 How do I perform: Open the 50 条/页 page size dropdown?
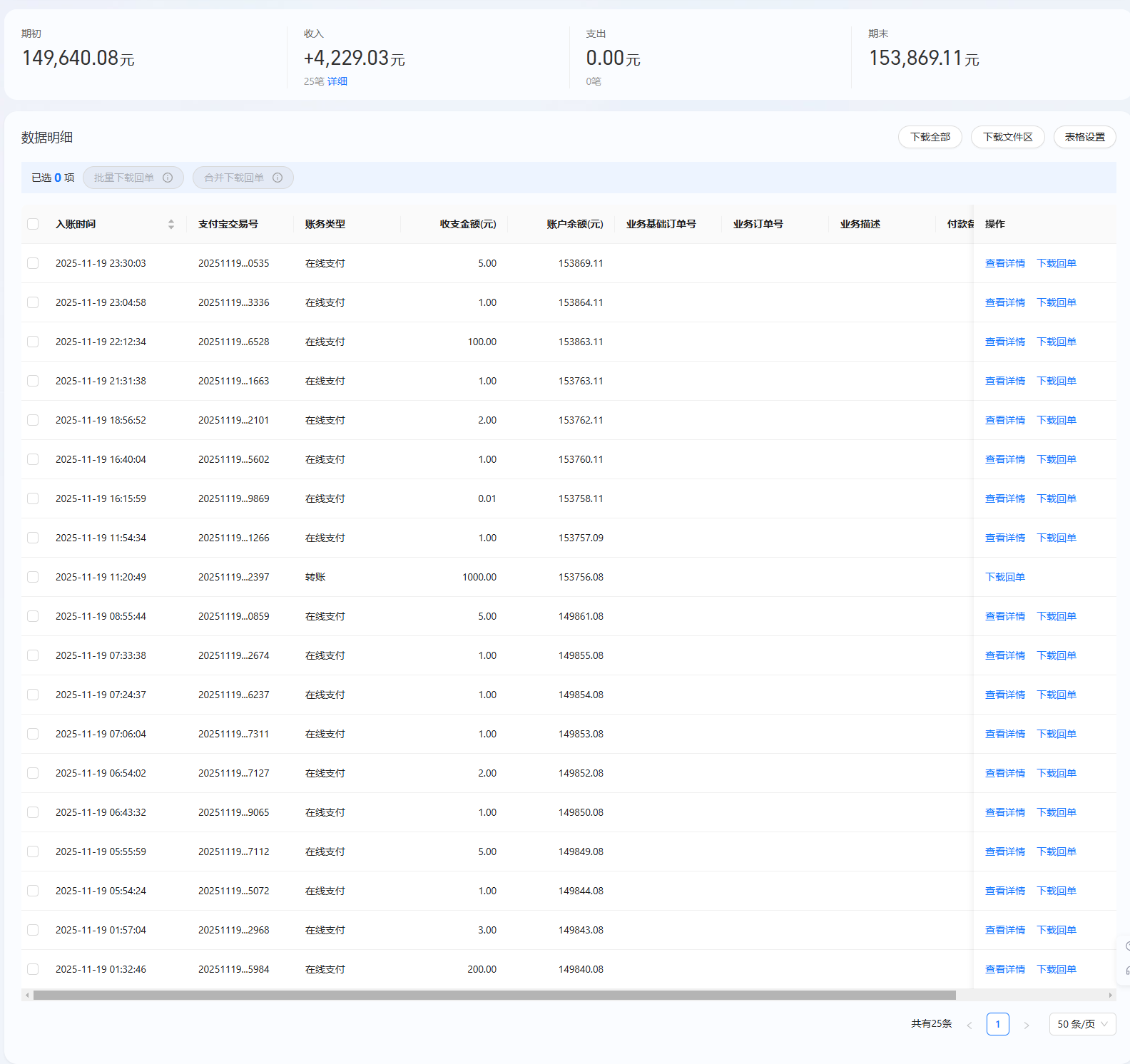point(1082,1024)
